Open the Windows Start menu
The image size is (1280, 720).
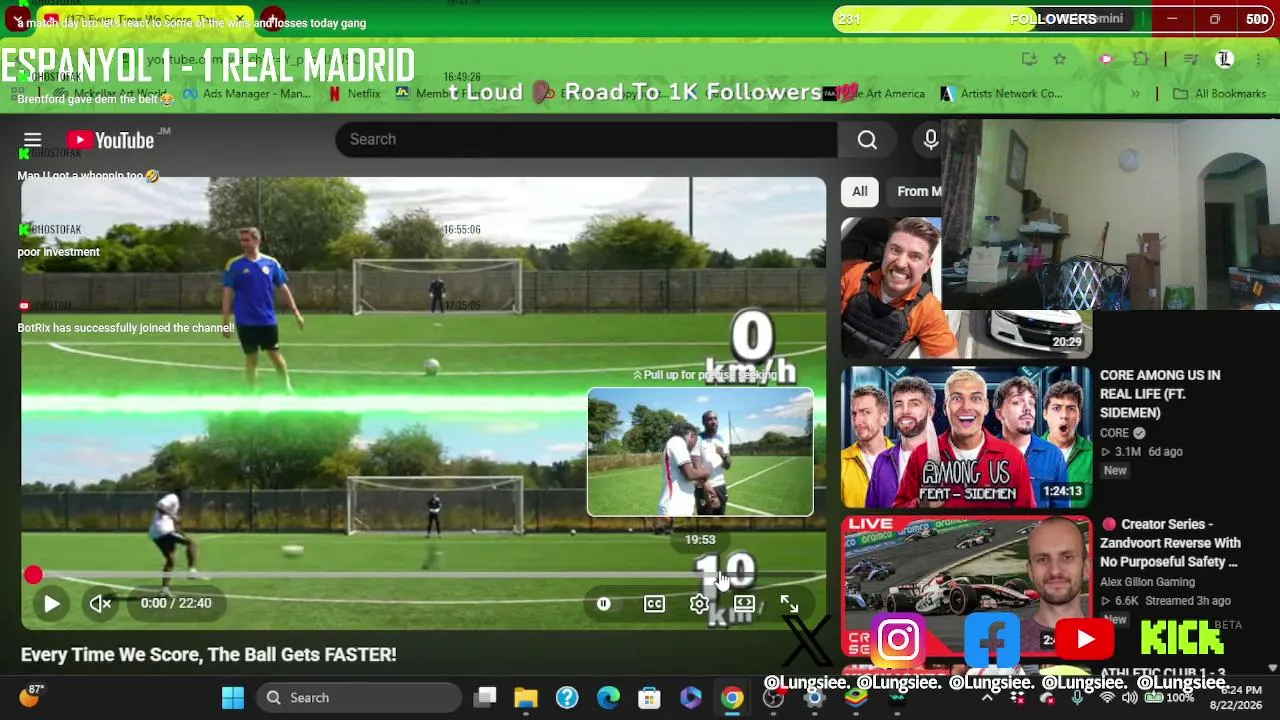[x=233, y=698]
